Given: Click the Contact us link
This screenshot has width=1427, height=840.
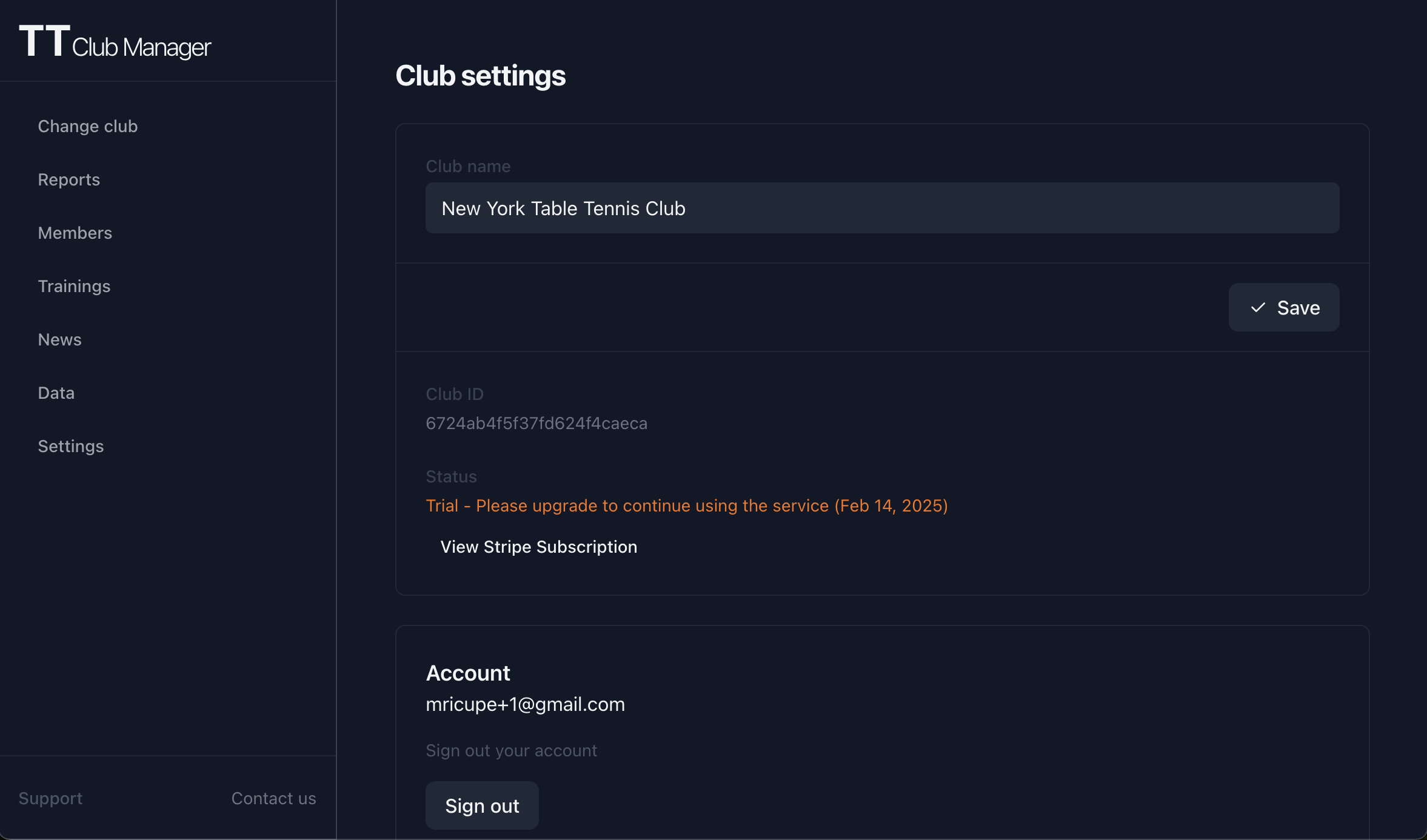Looking at the screenshot, I should [274, 798].
